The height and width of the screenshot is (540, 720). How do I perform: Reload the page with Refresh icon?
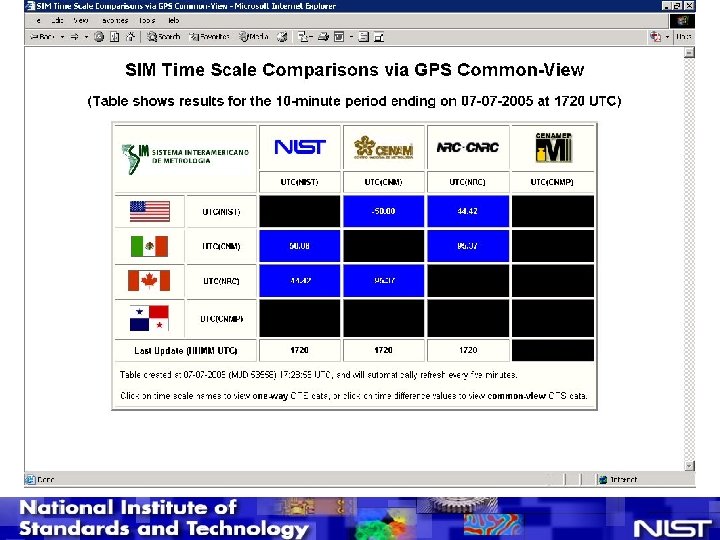tap(115, 37)
